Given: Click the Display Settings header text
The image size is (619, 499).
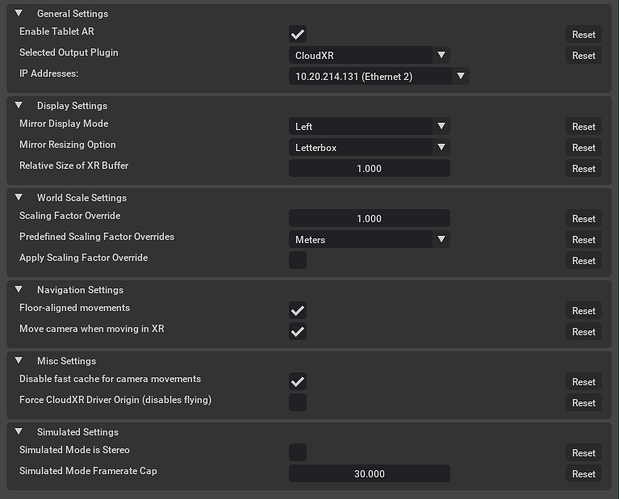Looking at the screenshot, I should tap(72, 105).
